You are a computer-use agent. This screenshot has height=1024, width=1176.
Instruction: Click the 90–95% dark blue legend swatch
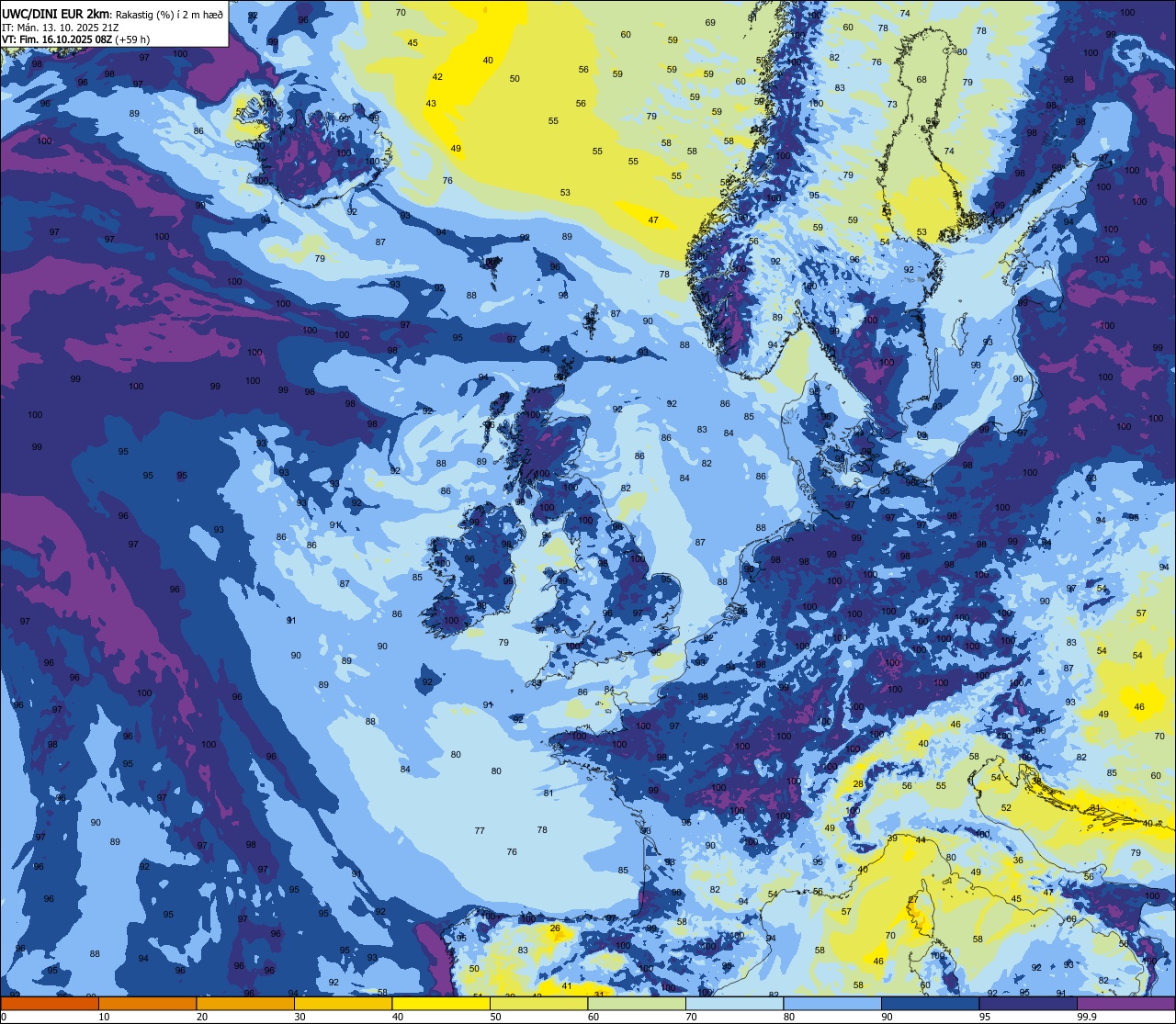pyautogui.click(x=930, y=1003)
